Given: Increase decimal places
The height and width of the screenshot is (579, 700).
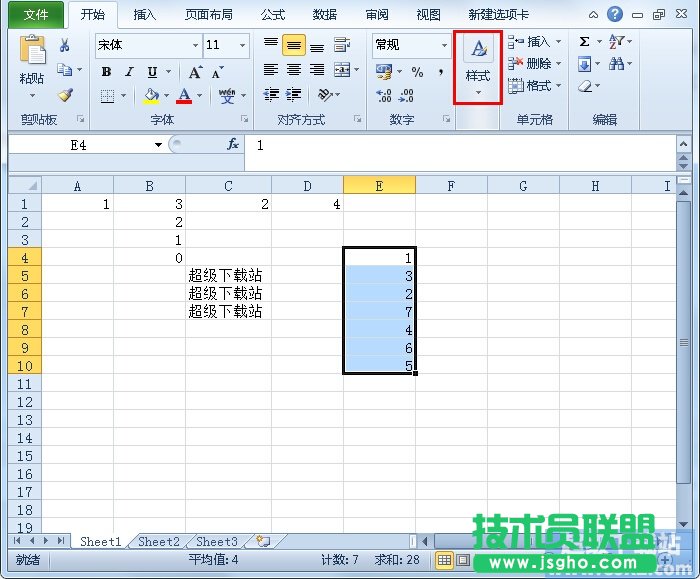Looking at the screenshot, I should pyautogui.click(x=384, y=96).
